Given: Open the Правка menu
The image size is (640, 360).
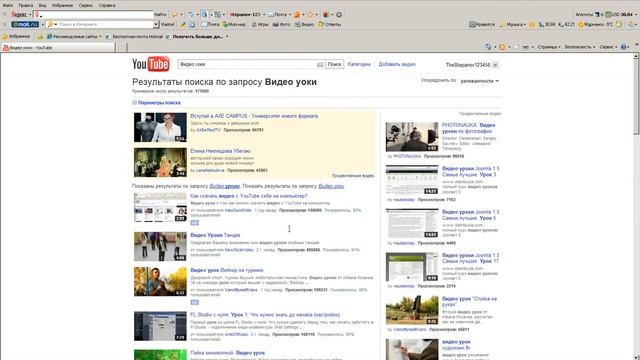Looking at the screenshot, I should point(26,5).
